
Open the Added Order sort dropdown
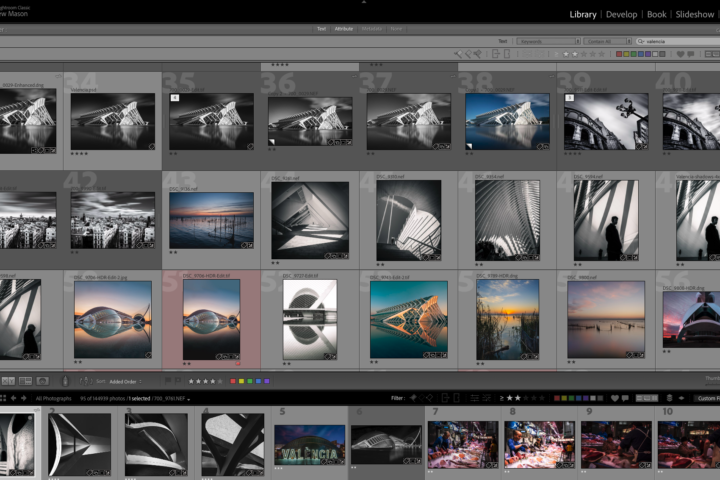pos(125,382)
